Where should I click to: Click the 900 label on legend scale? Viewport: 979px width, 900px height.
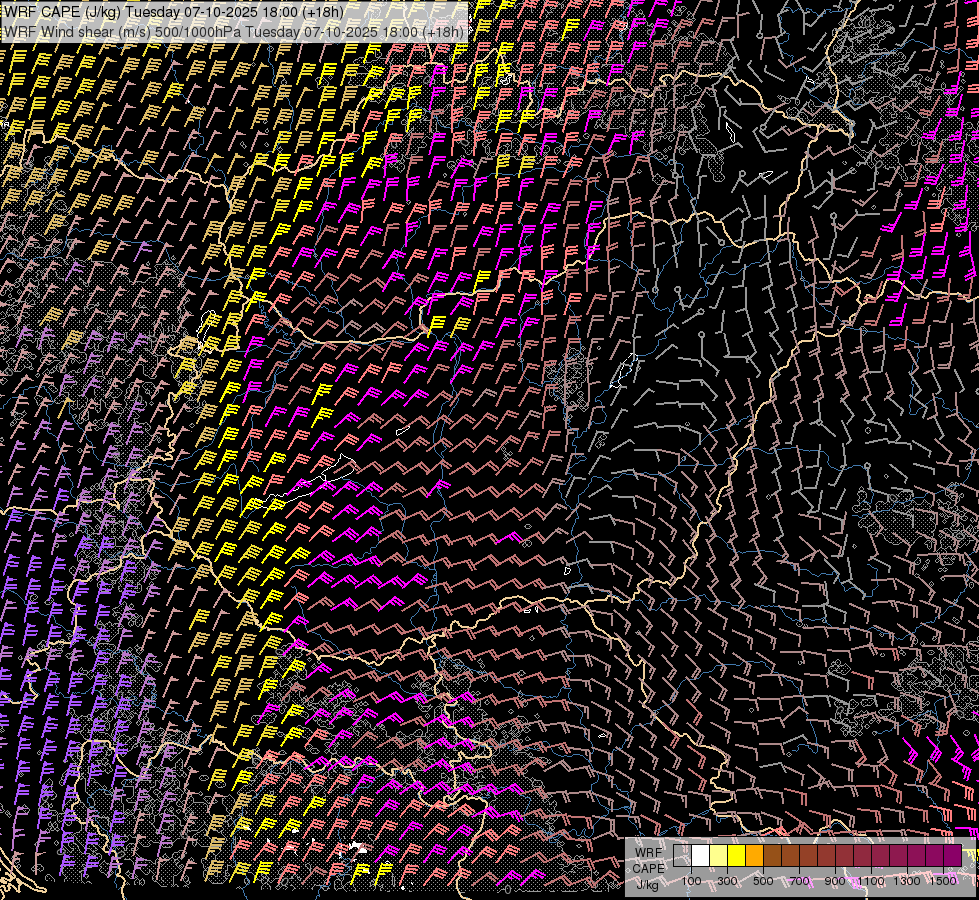click(x=835, y=881)
